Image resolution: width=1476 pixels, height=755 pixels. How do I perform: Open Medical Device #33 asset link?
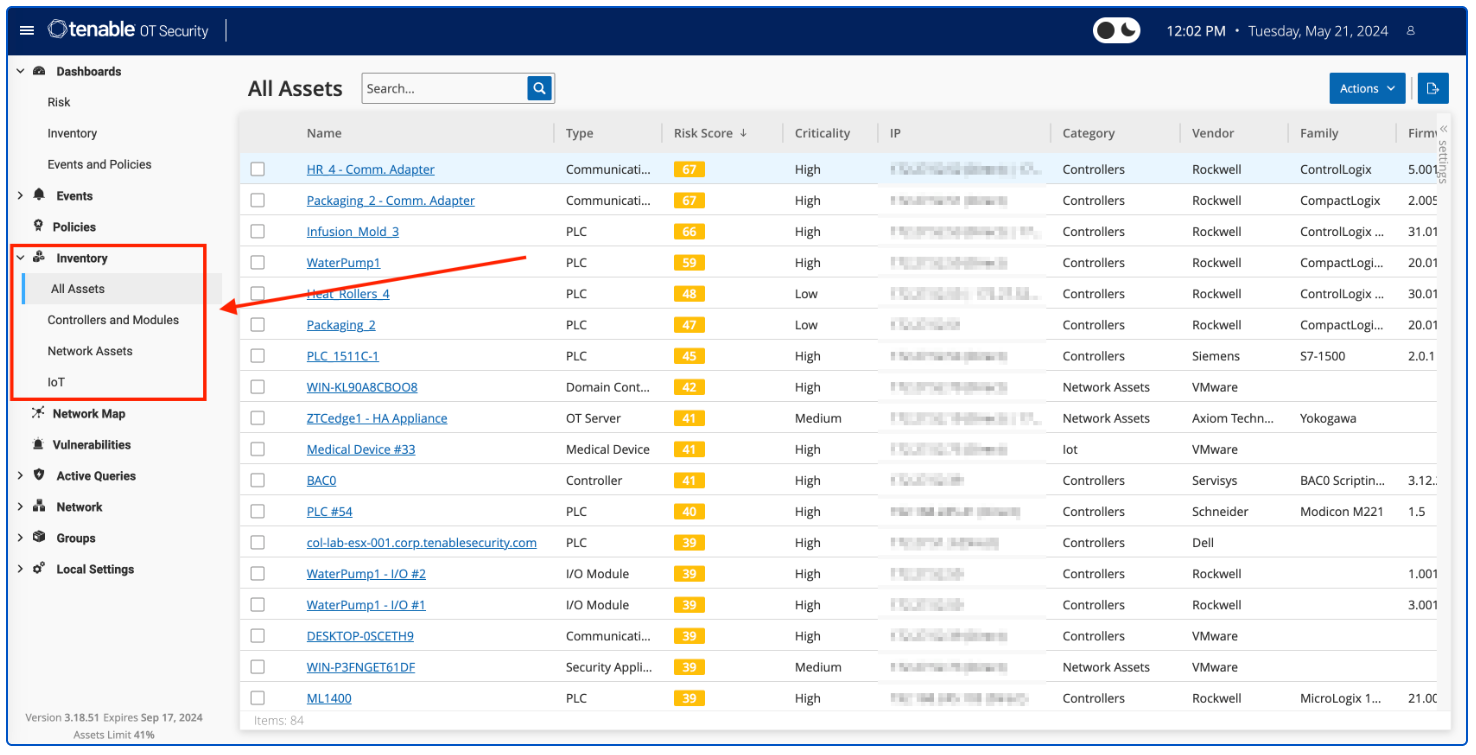360,449
